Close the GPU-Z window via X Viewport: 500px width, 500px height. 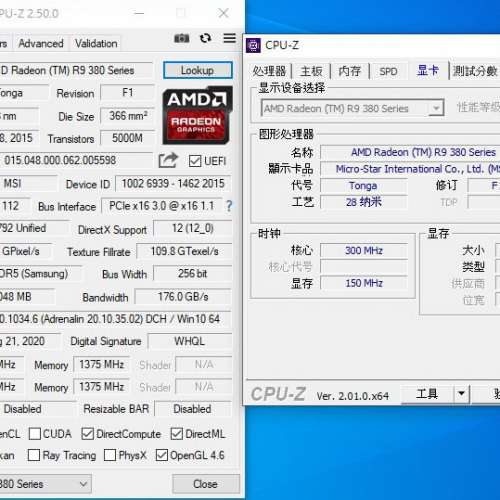pyautogui.click(x=223, y=13)
